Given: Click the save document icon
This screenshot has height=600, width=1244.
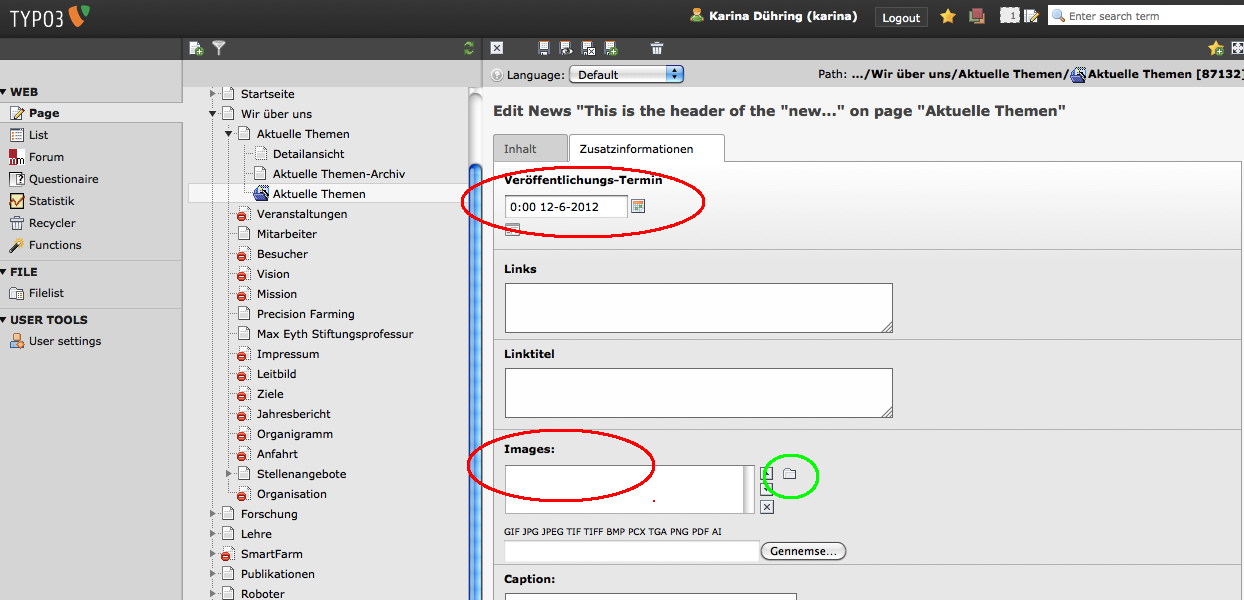Looking at the screenshot, I should coord(544,48).
